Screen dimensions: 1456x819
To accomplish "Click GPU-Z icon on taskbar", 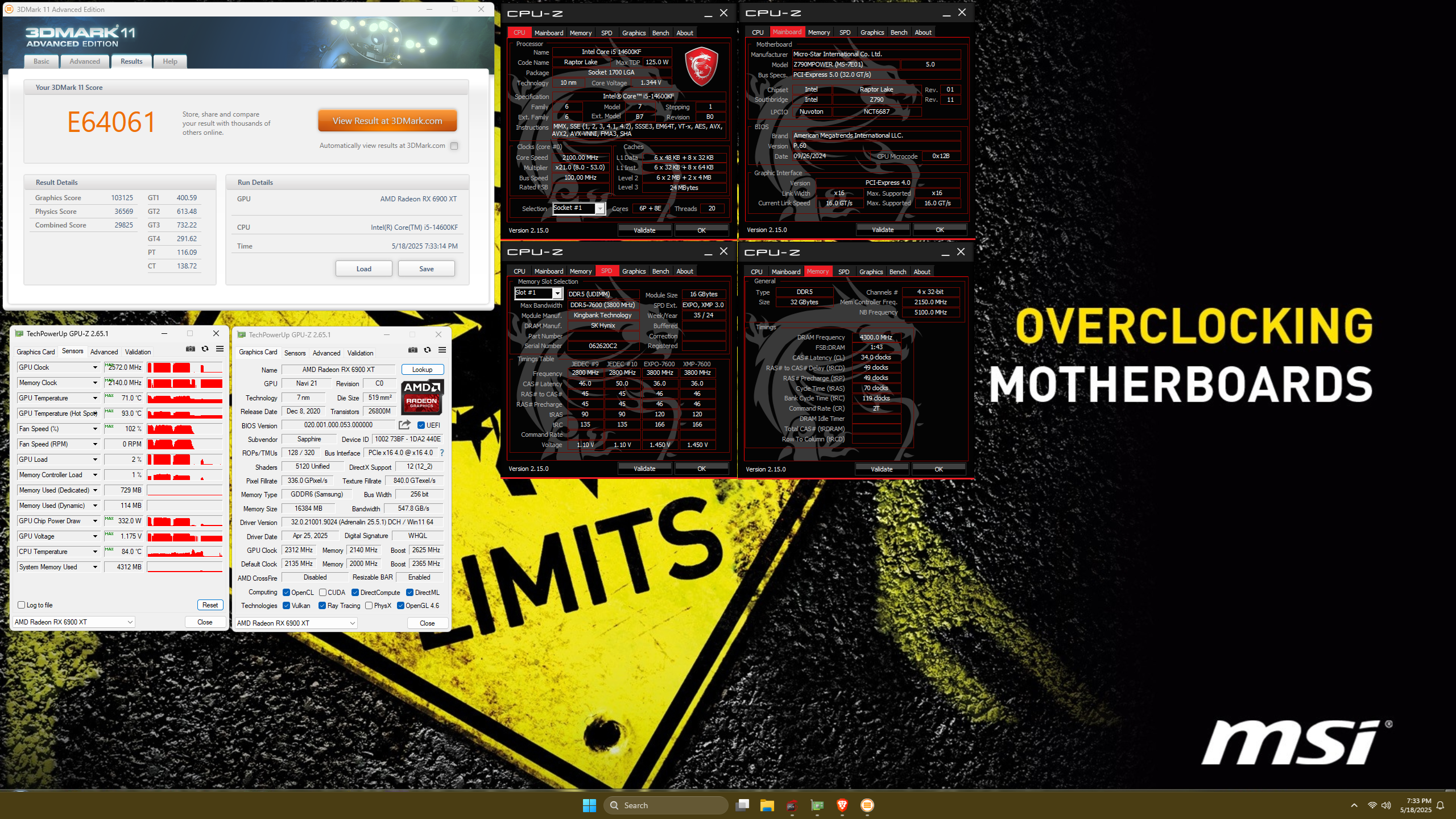I will pos(817,805).
